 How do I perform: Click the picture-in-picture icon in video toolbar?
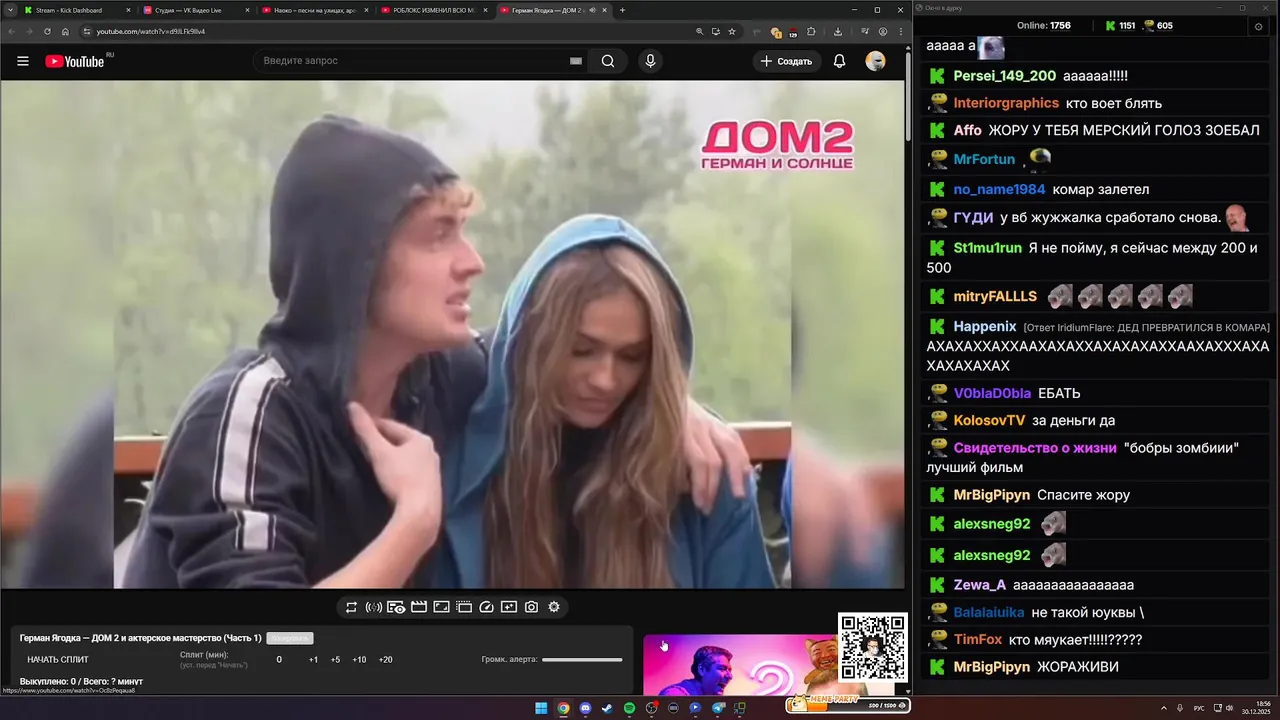pos(441,607)
